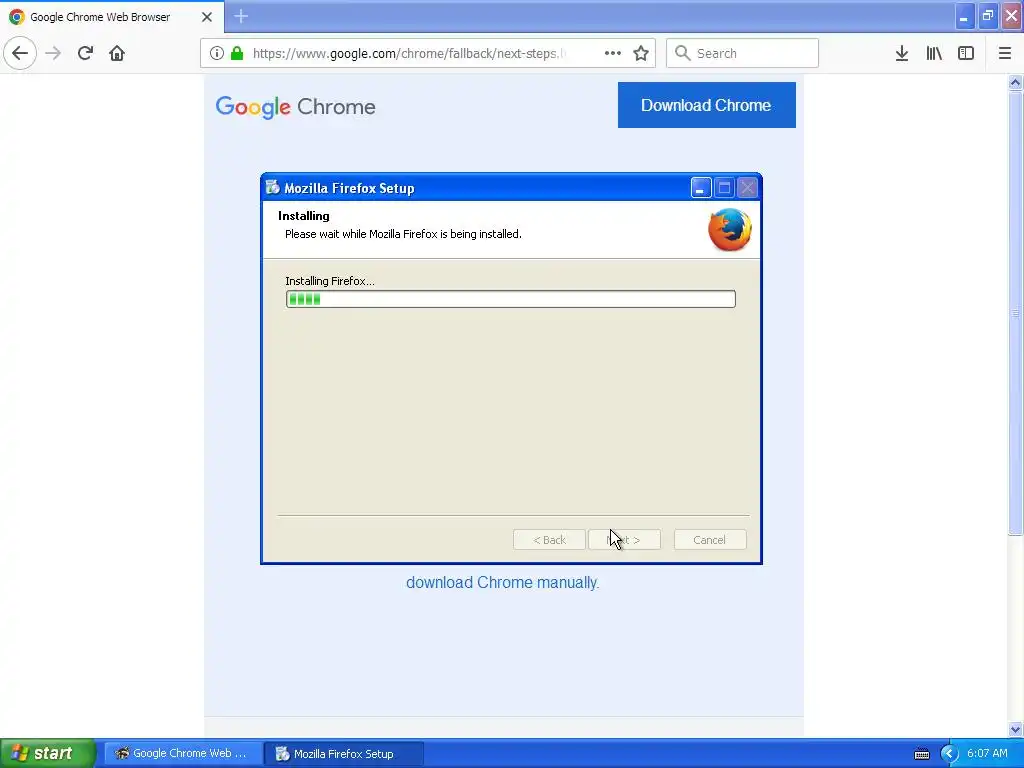Click the page scrollbar down arrow
Screen dimensions: 1024x768
point(1015,729)
